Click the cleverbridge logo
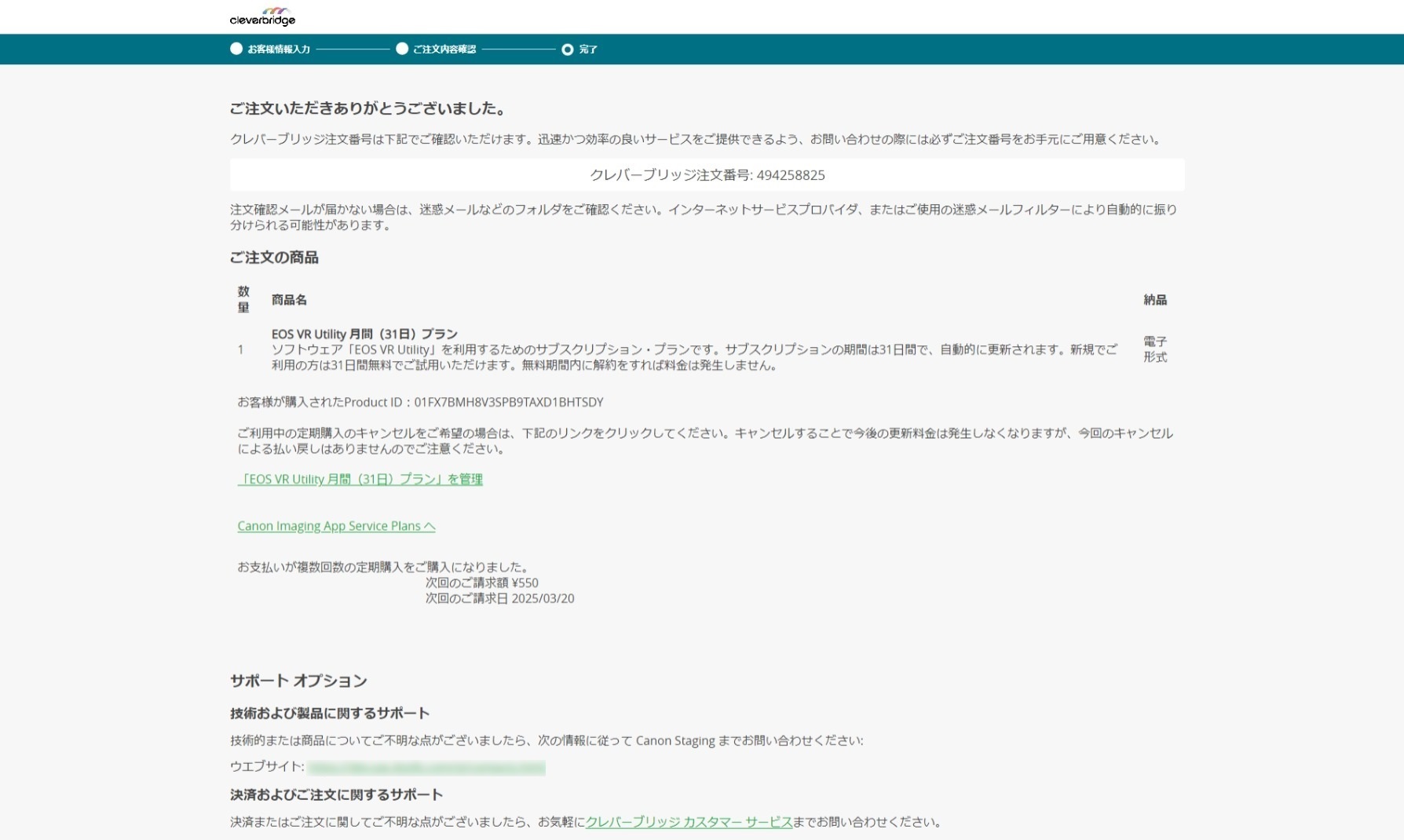 click(x=262, y=16)
